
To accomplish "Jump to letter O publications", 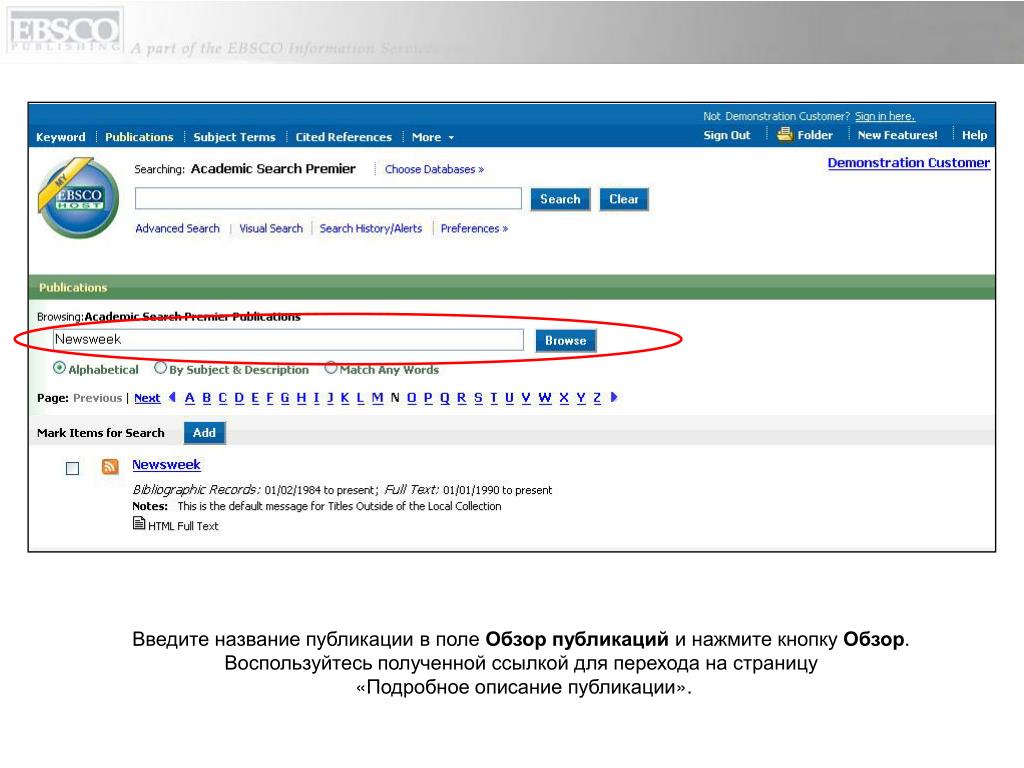I will [411, 398].
